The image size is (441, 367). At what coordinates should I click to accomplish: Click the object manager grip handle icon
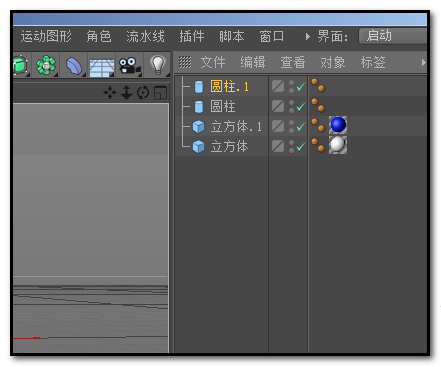tap(185, 62)
